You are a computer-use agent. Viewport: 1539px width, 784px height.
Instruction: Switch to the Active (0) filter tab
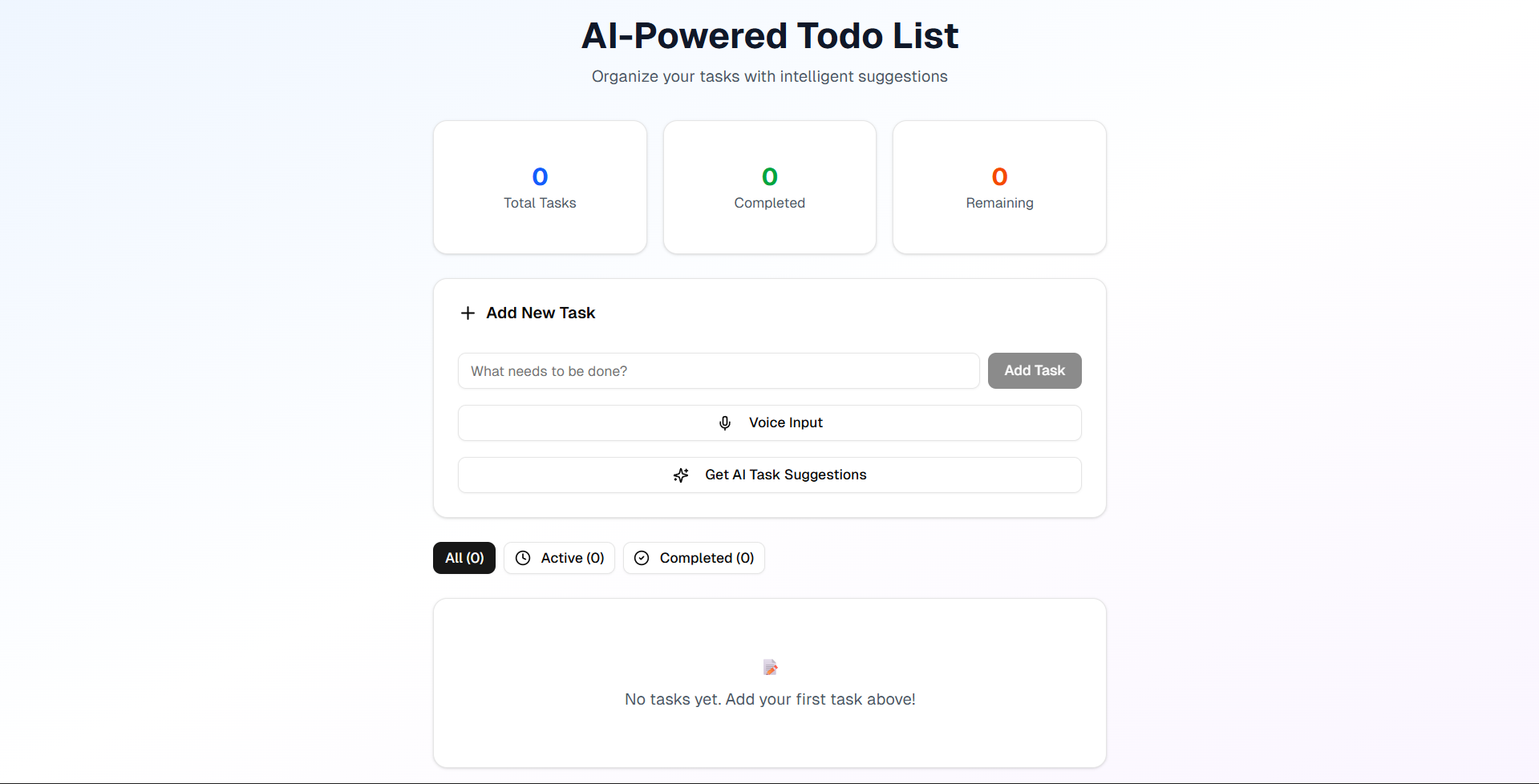point(559,558)
